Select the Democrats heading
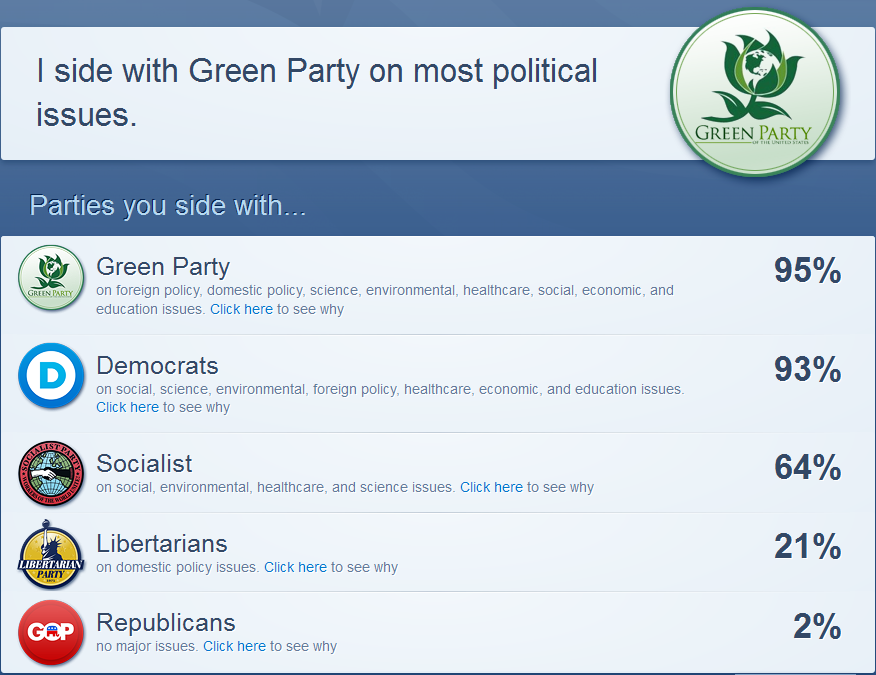 pos(158,366)
